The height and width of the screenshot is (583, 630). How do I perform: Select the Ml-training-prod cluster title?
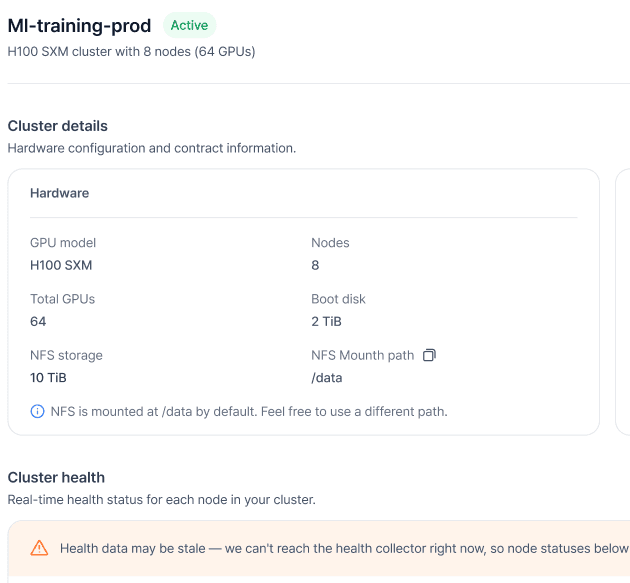pyautogui.click(x=79, y=26)
